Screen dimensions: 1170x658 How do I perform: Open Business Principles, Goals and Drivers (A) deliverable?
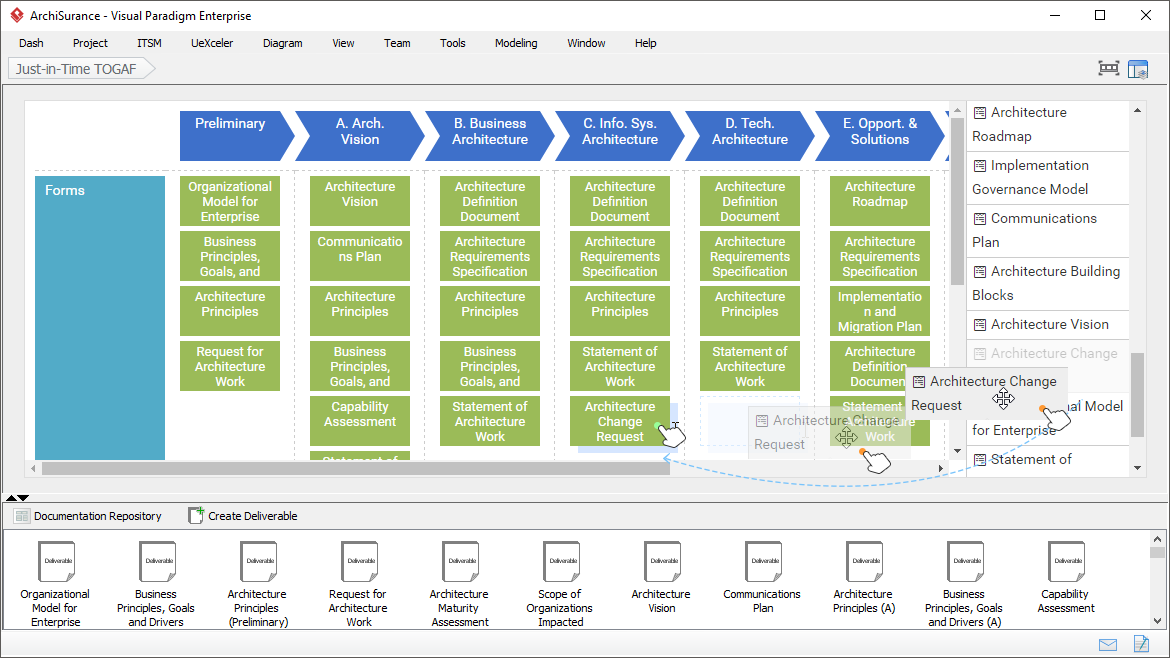(964, 585)
